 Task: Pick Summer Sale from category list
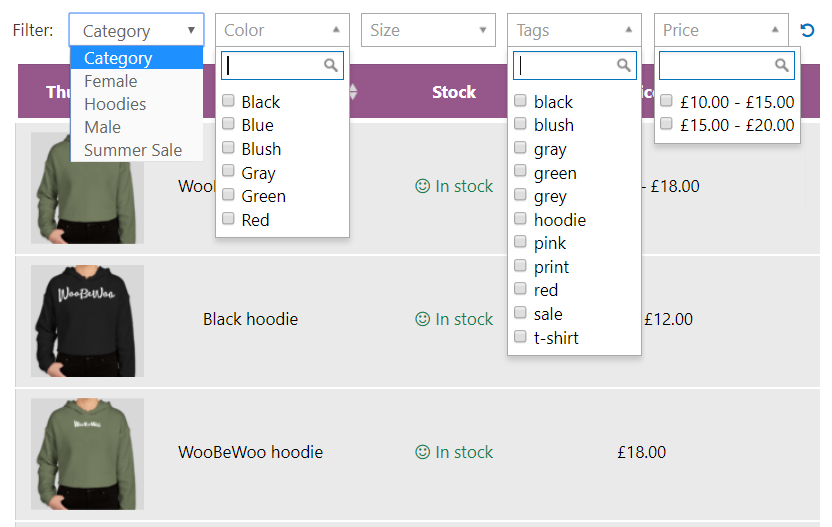[137, 150]
